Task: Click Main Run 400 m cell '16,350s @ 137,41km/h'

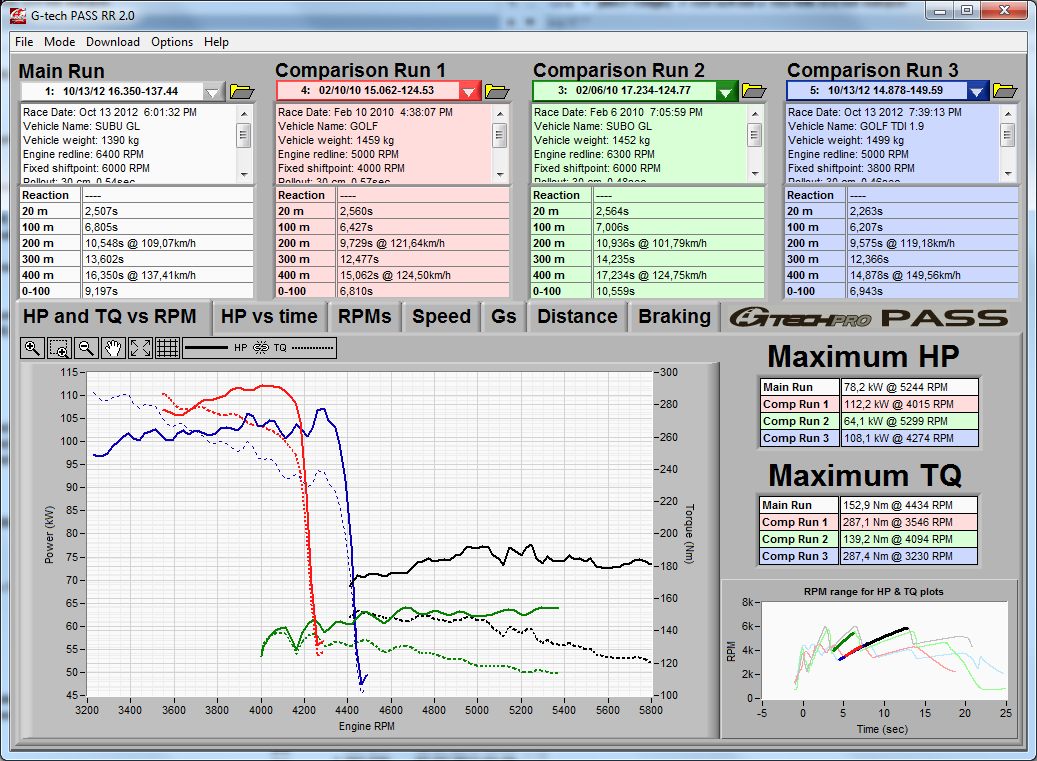Action: click(x=168, y=275)
